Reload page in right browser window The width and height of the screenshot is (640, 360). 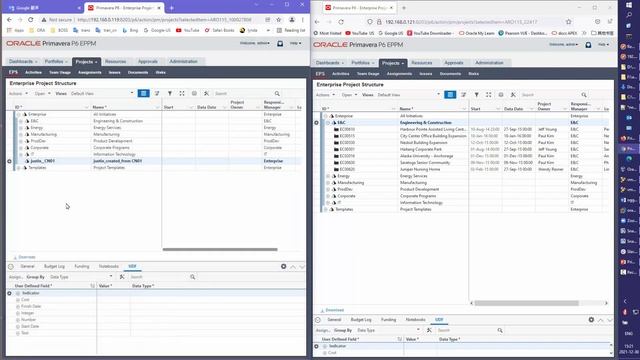coord(341,22)
